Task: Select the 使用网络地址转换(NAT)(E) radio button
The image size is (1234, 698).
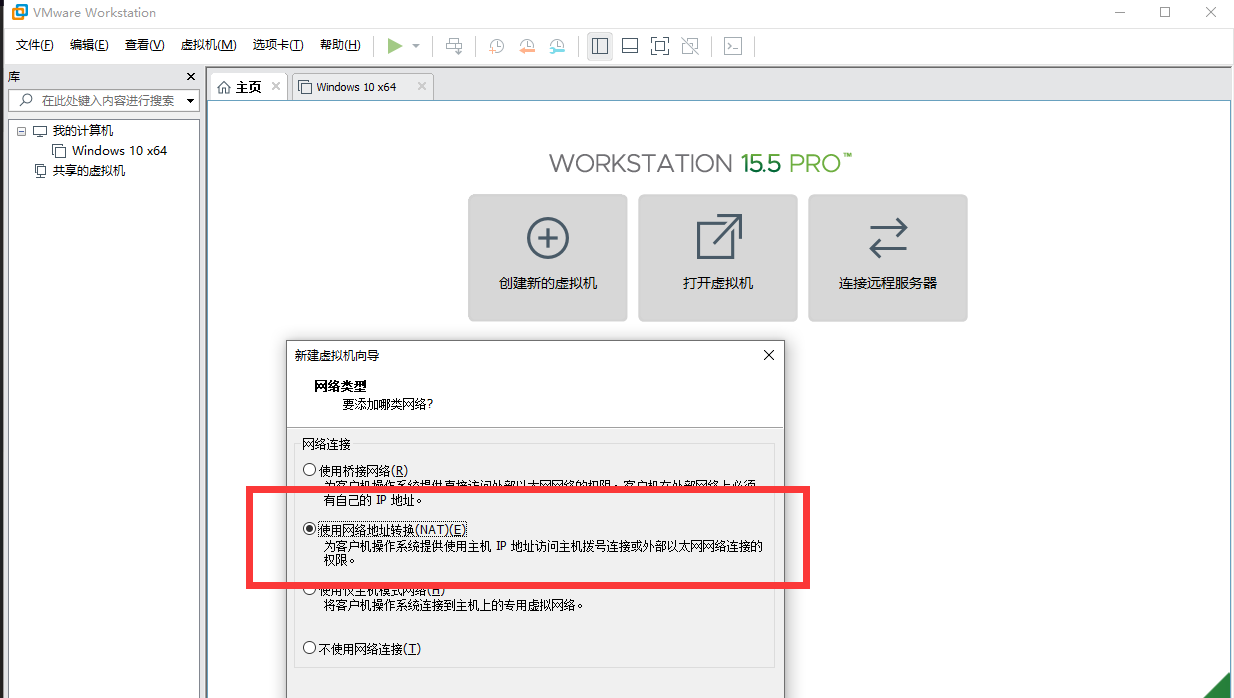Action: (309, 529)
